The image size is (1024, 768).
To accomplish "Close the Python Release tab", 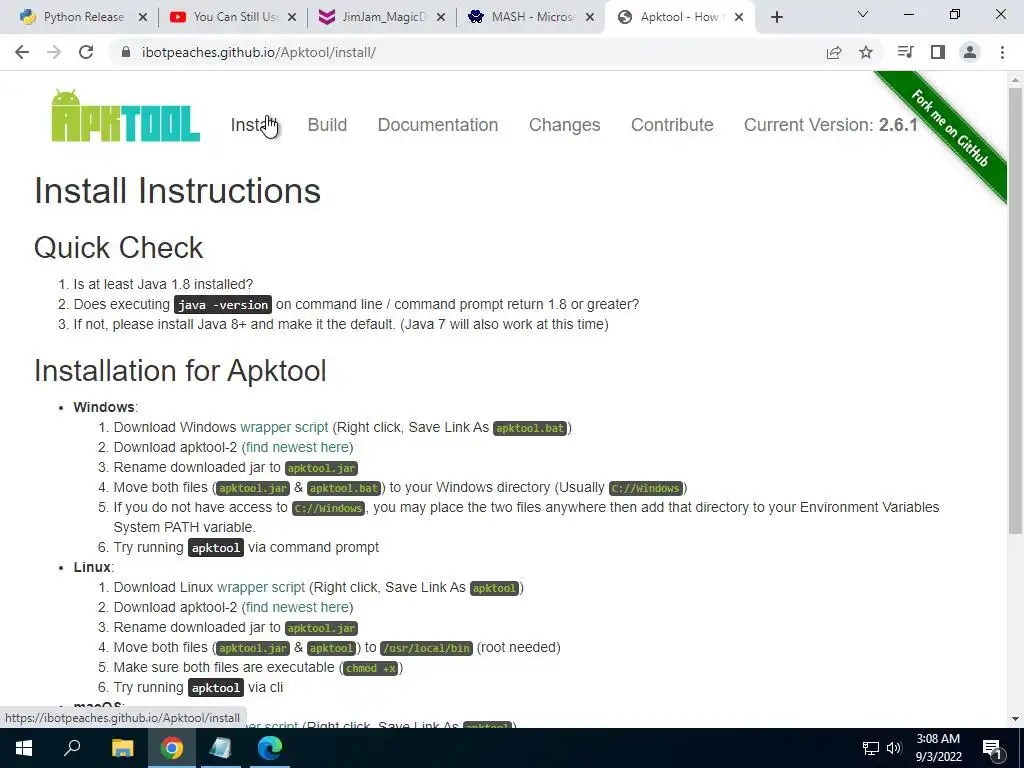I will coord(143,18).
